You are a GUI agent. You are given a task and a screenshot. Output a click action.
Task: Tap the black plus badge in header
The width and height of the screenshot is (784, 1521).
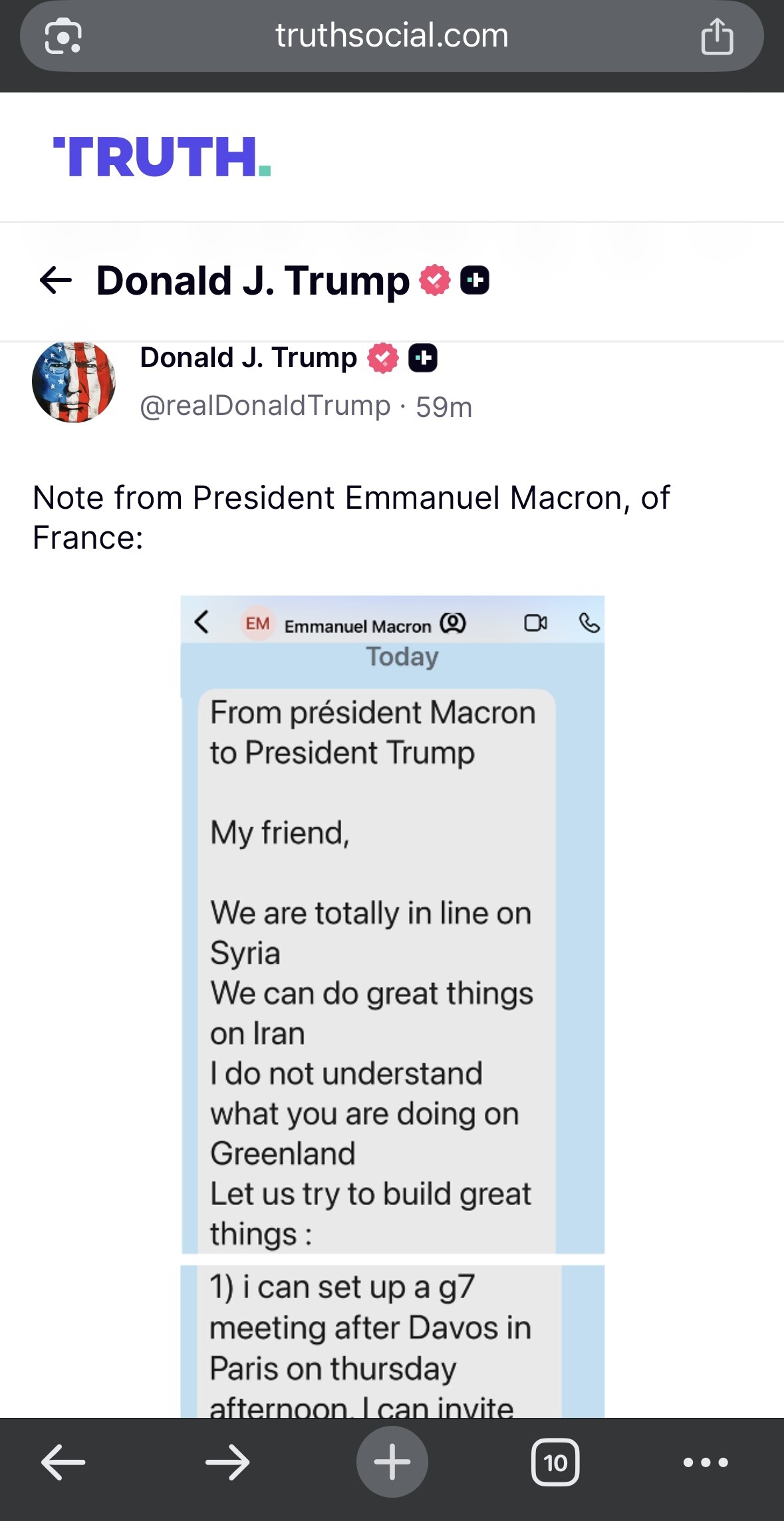(475, 280)
